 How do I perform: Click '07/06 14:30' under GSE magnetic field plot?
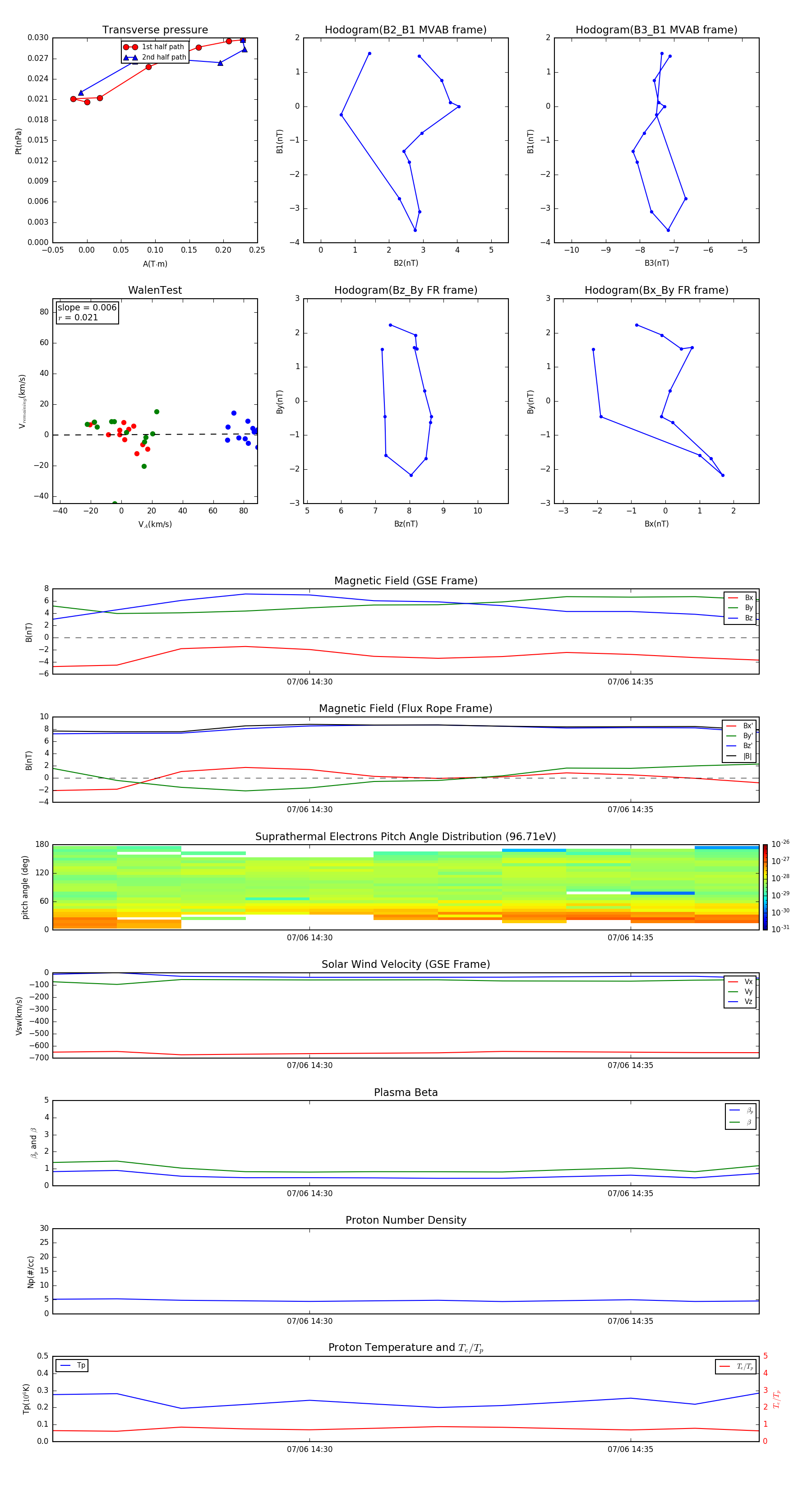pyautogui.click(x=310, y=682)
